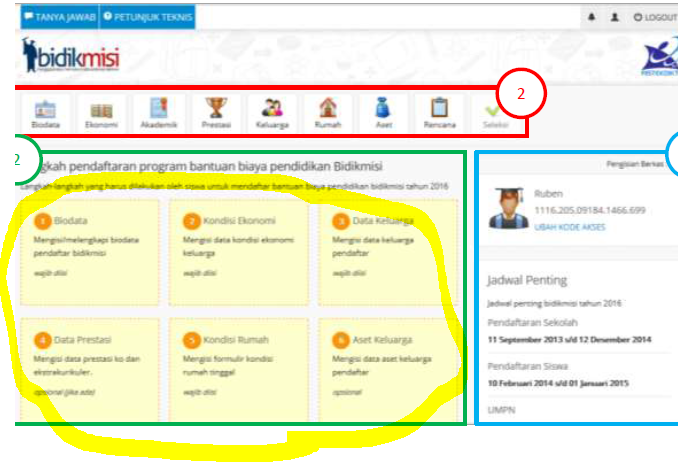Click the Pengisian Berkas label

click(635, 164)
